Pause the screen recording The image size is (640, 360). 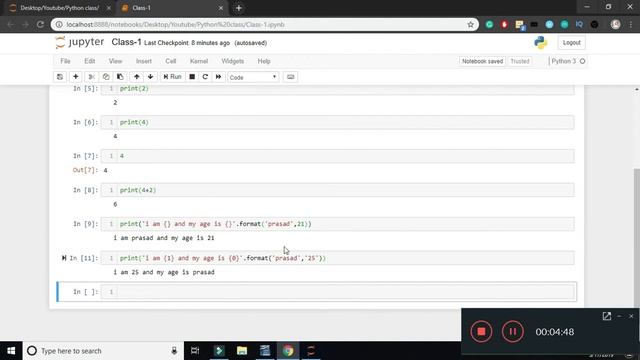click(513, 331)
